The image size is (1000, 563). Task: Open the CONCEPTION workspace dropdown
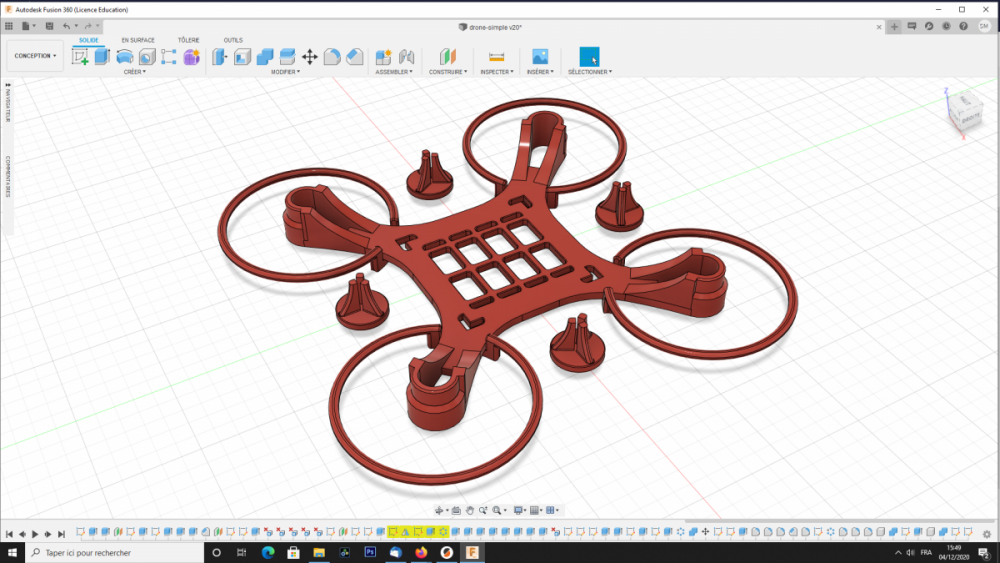pos(35,56)
